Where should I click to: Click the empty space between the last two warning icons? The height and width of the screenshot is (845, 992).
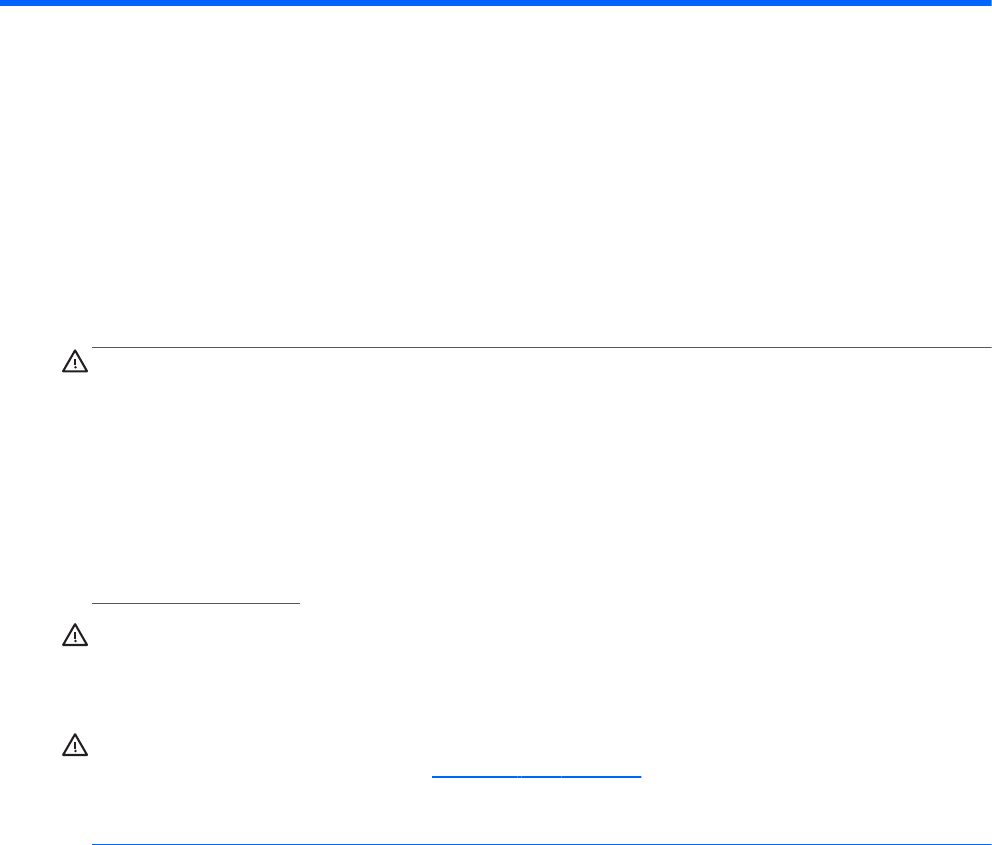tap(75, 692)
